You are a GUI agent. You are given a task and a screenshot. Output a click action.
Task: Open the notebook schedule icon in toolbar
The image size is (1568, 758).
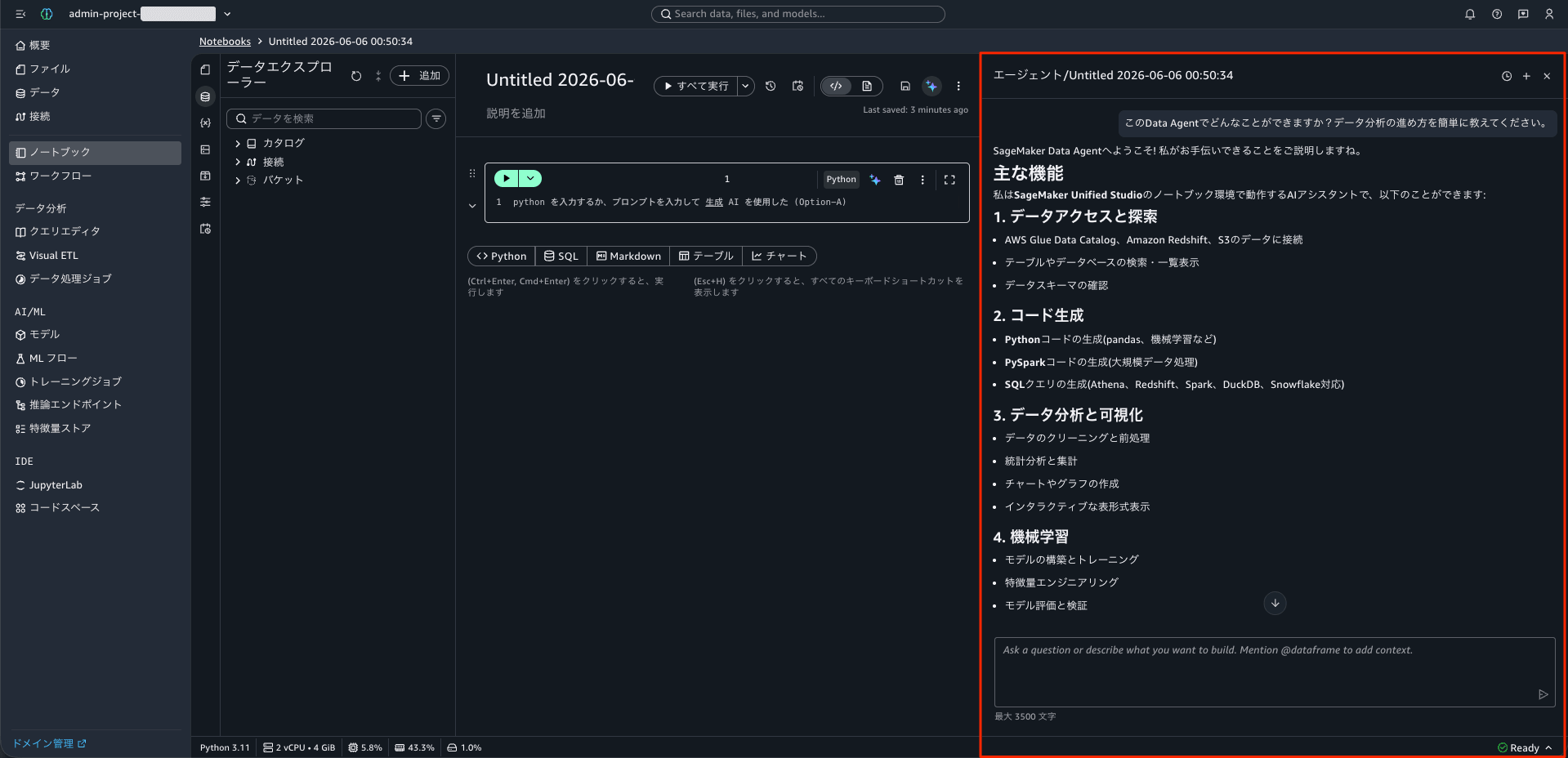[x=797, y=86]
